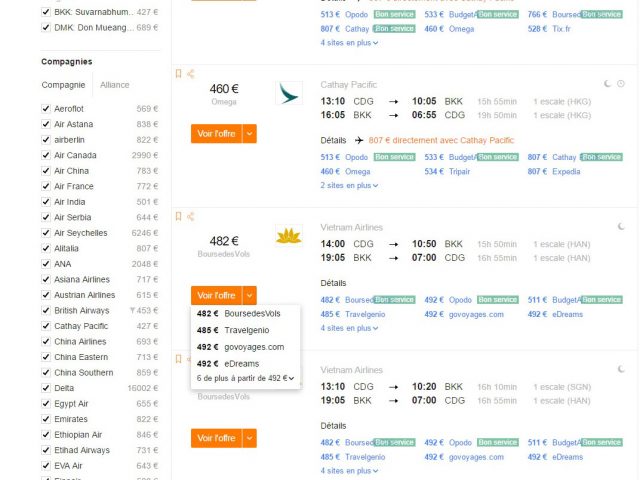
Task: Bookmark the Cathay Pacific 460 € flight
Action: (x=179, y=74)
